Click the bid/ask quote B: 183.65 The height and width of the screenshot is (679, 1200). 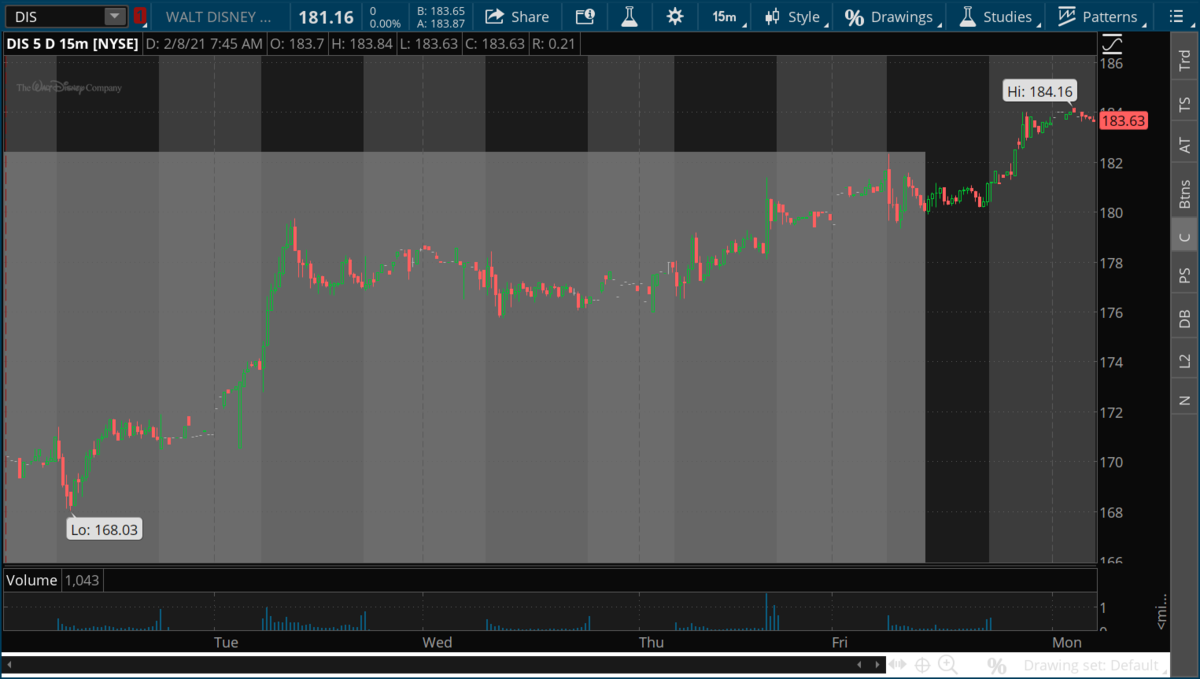pyautogui.click(x=441, y=11)
